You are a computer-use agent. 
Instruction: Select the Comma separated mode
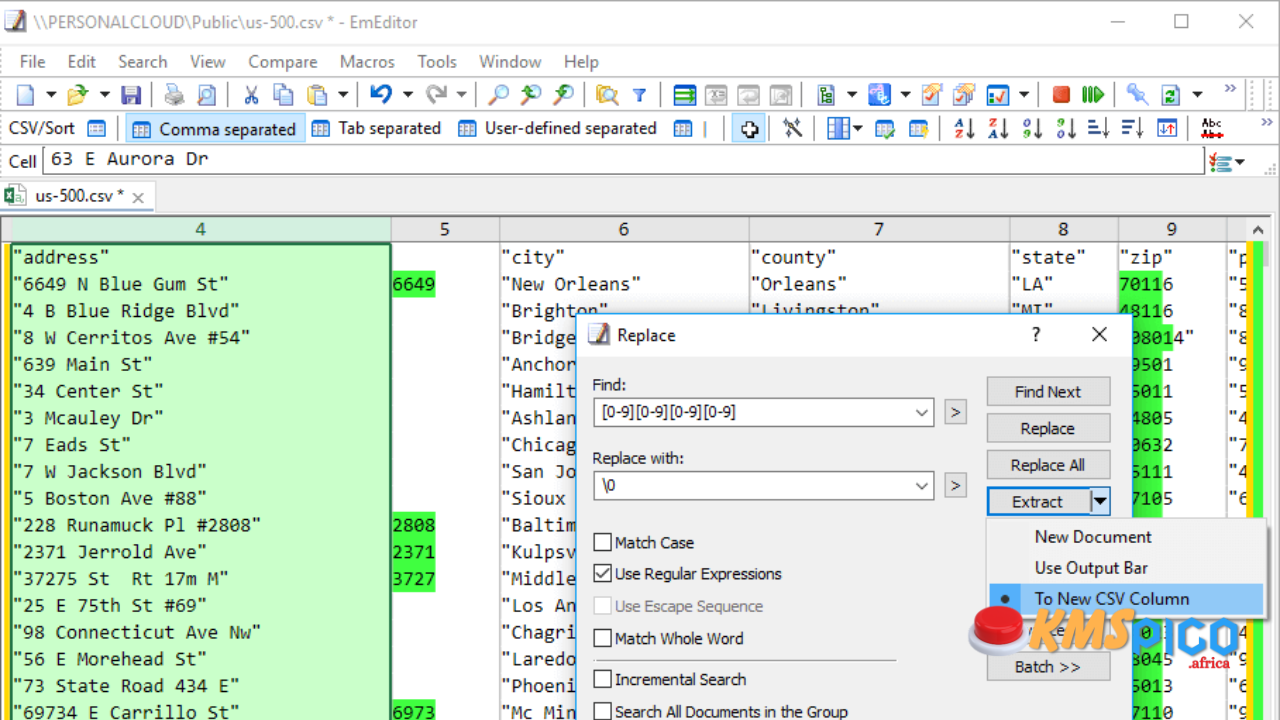click(214, 128)
